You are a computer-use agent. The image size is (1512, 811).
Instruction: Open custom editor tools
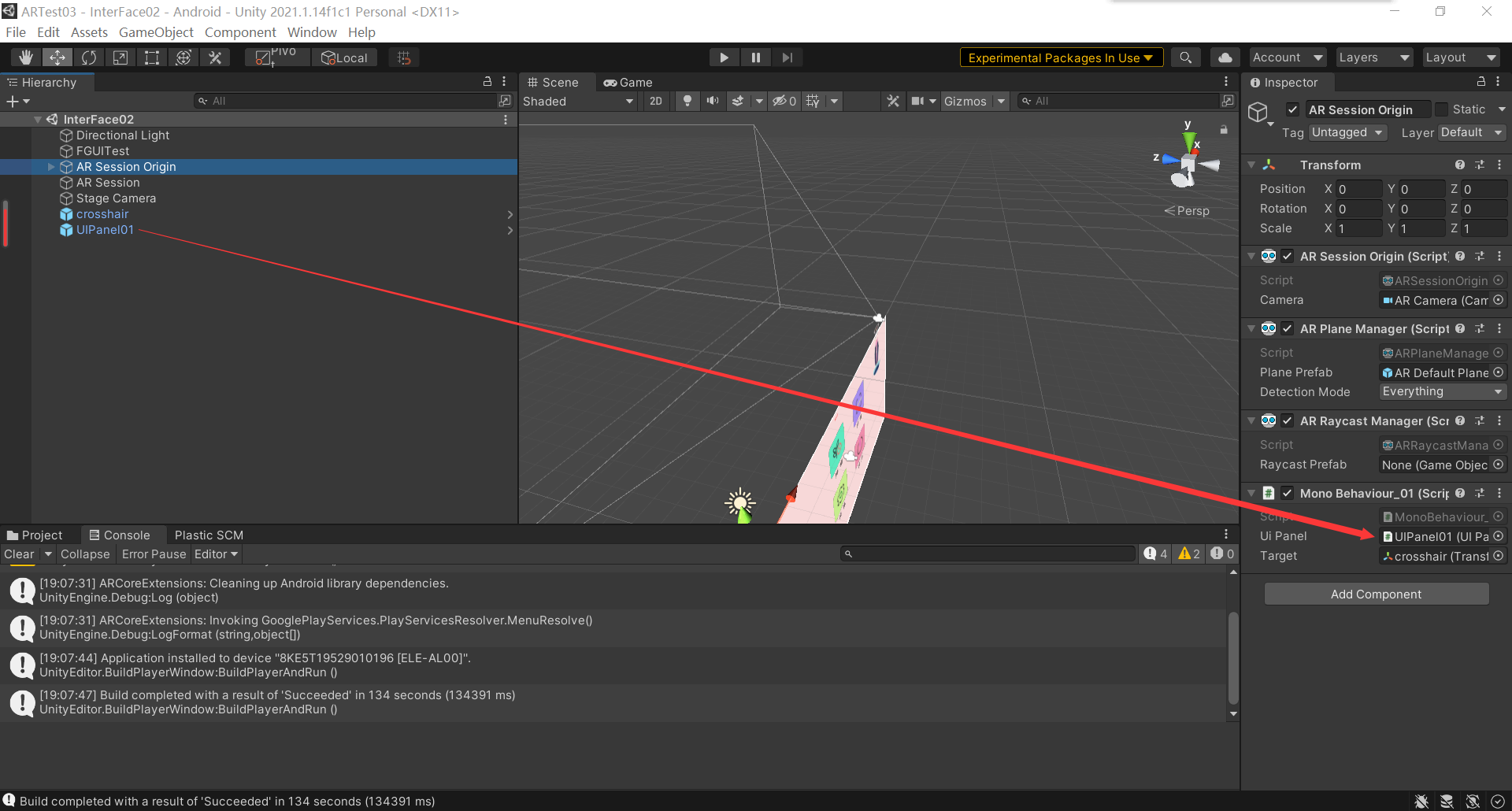215,57
